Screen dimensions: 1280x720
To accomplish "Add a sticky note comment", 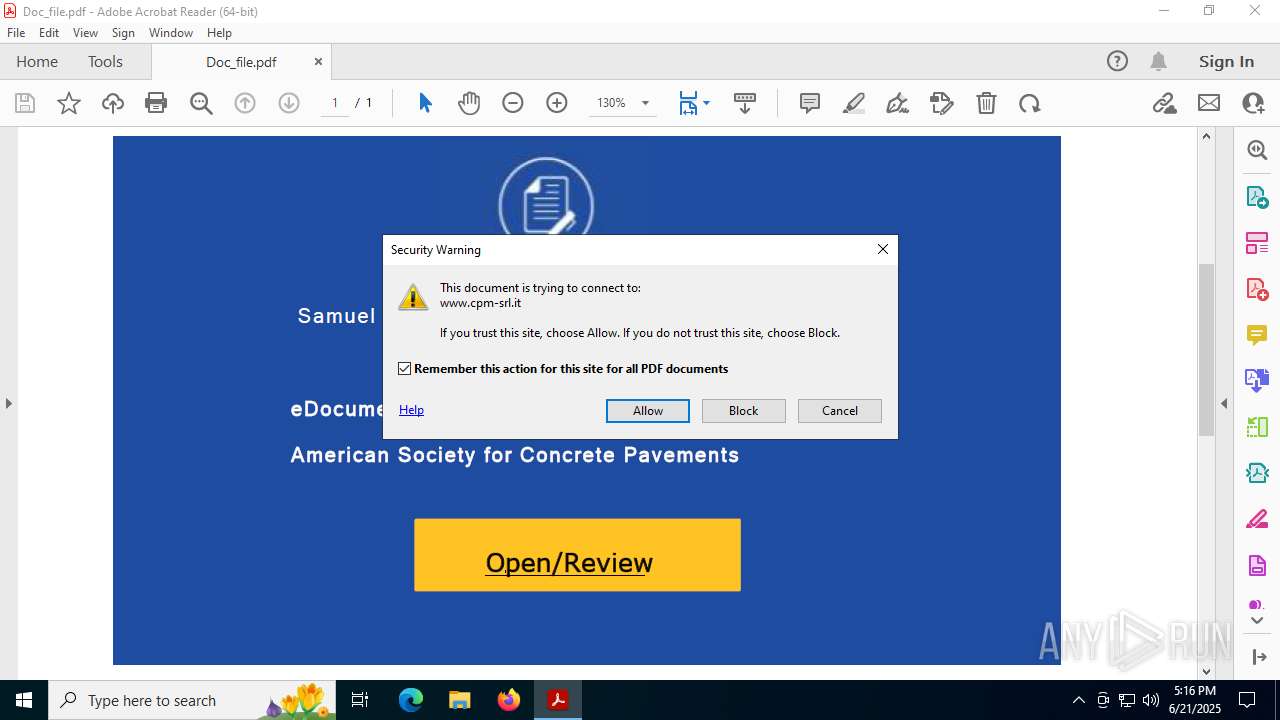I will 810,103.
